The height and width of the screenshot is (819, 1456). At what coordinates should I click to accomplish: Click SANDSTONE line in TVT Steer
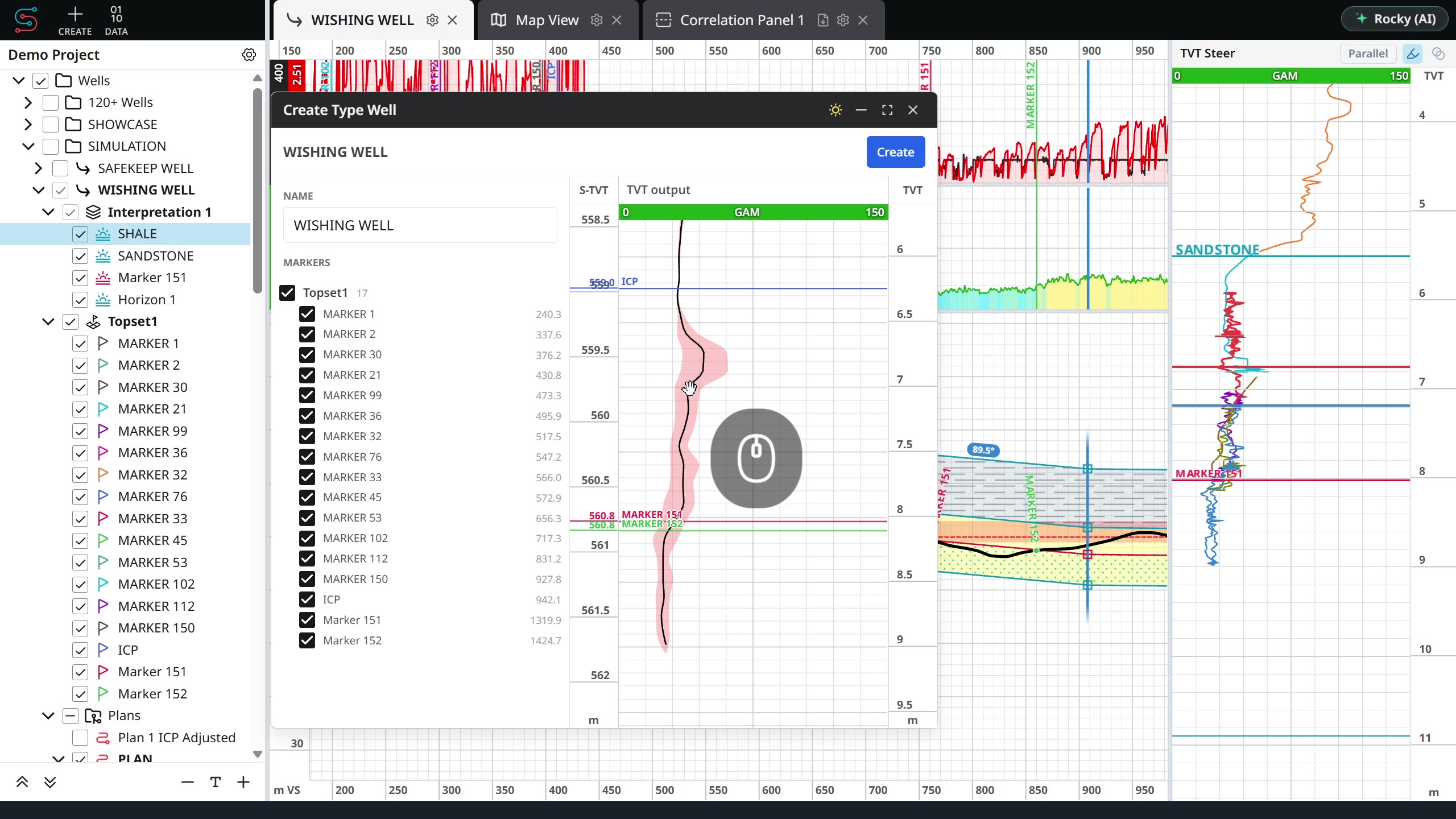[1290, 256]
